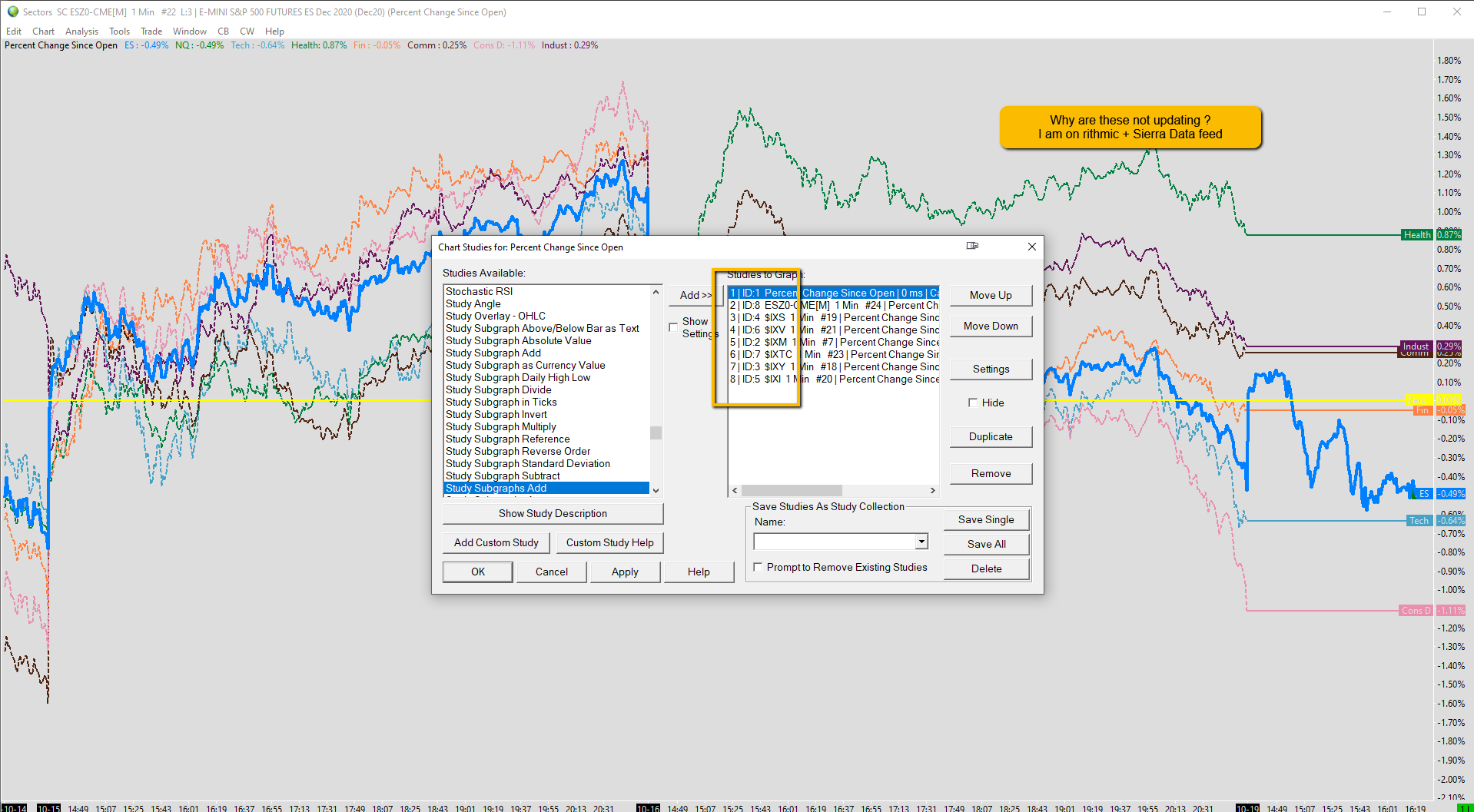
Task: Select Study Subgraph Reference
Action: (x=546, y=439)
